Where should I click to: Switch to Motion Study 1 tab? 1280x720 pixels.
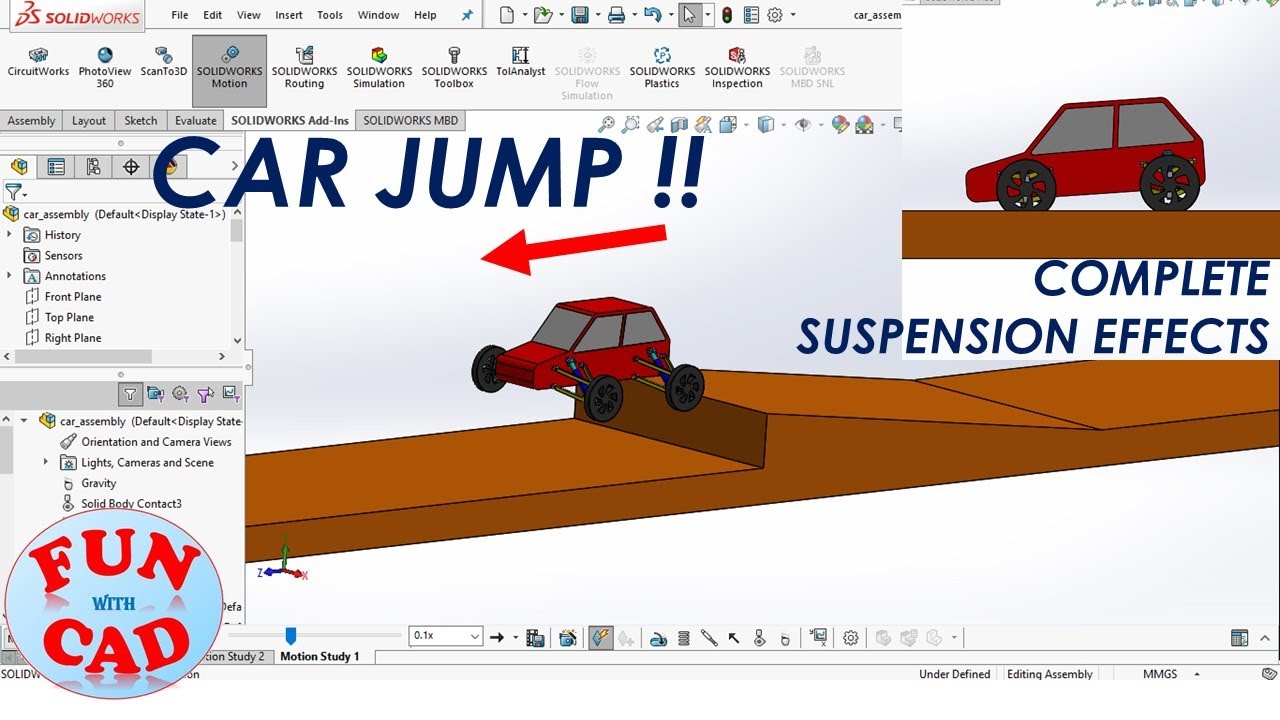click(319, 657)
